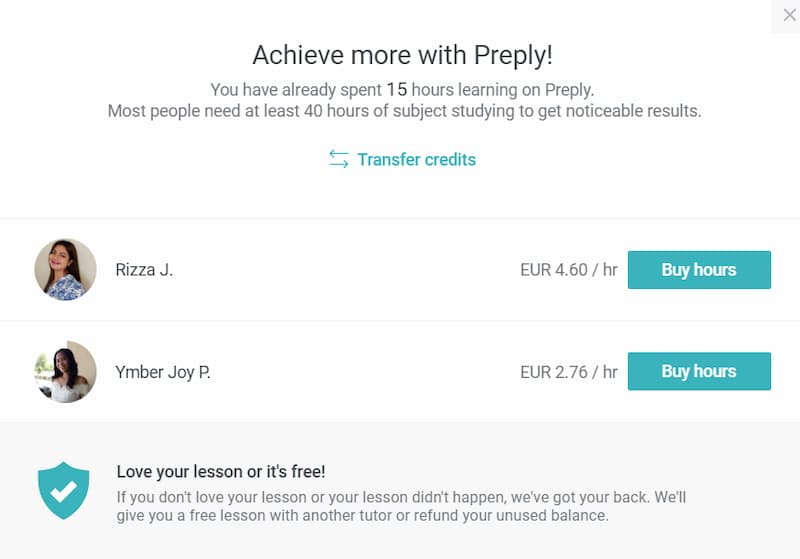
Task: Click the 'hours learning on Preply' text
Action: pos(503,90)
